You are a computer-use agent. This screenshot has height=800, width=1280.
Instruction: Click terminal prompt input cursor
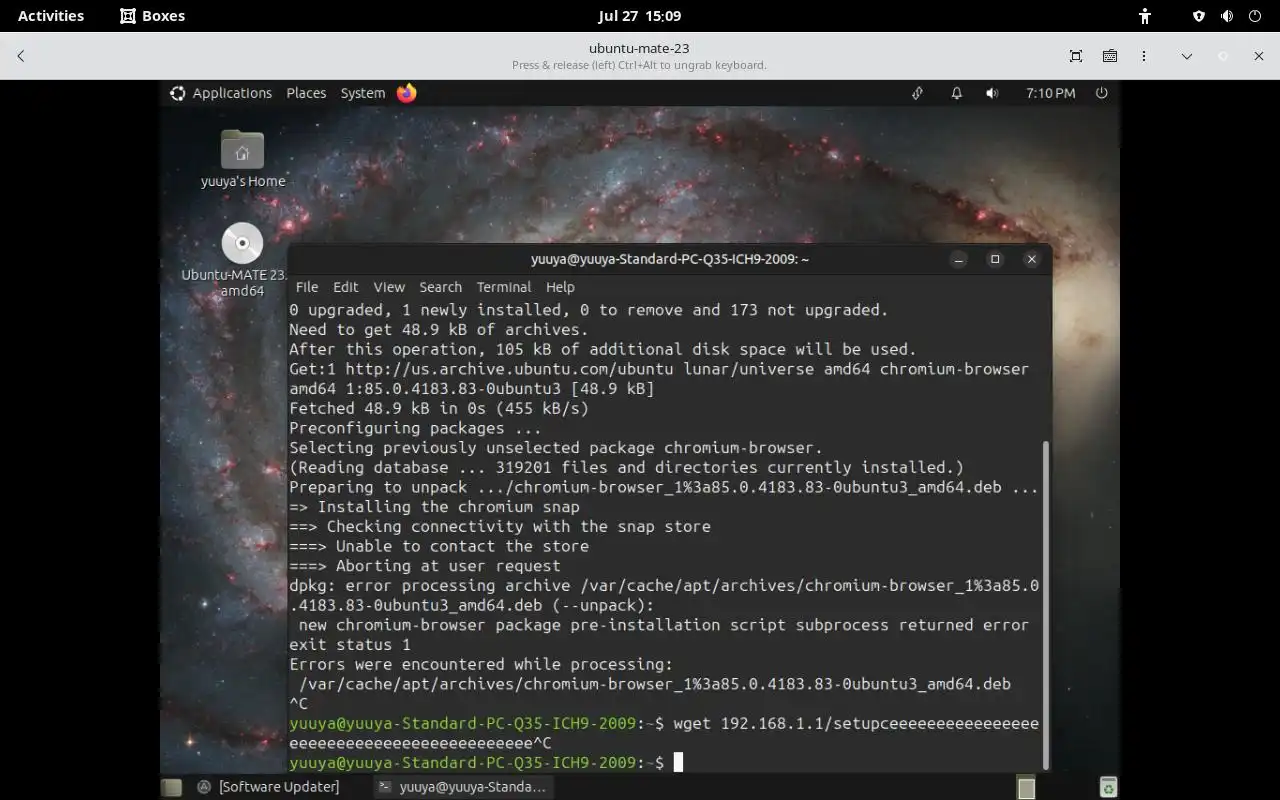(678, 763)
